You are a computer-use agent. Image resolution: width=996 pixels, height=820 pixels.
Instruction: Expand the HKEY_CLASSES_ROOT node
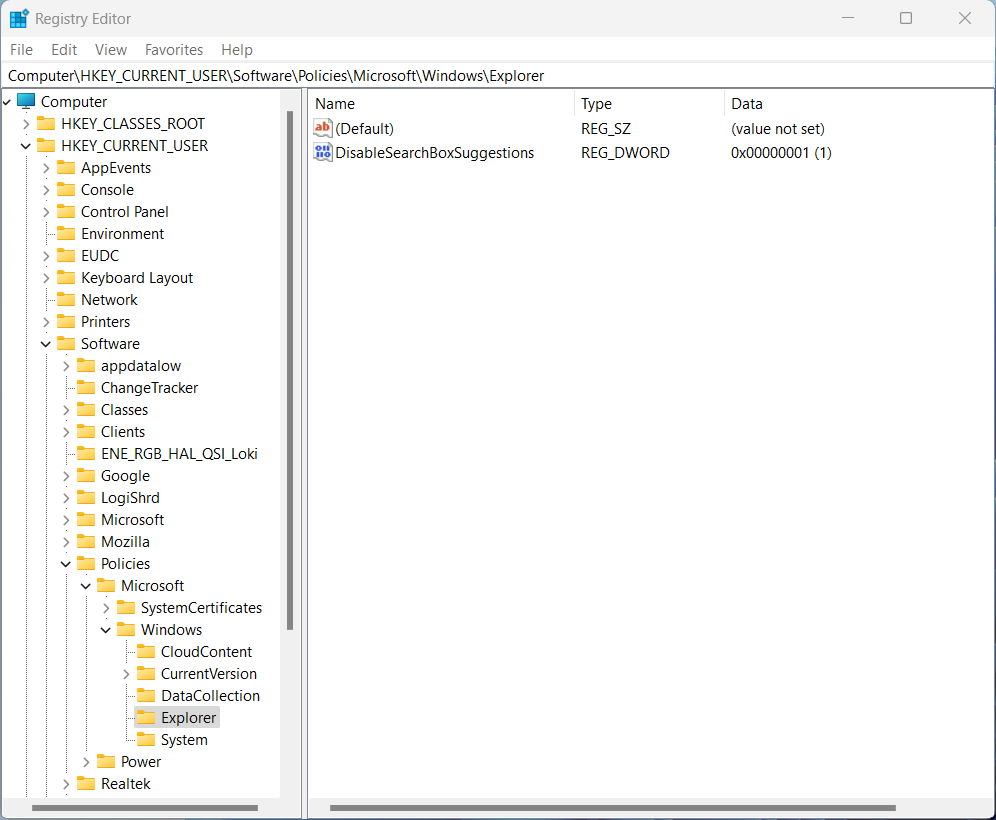tap(26, 124)
